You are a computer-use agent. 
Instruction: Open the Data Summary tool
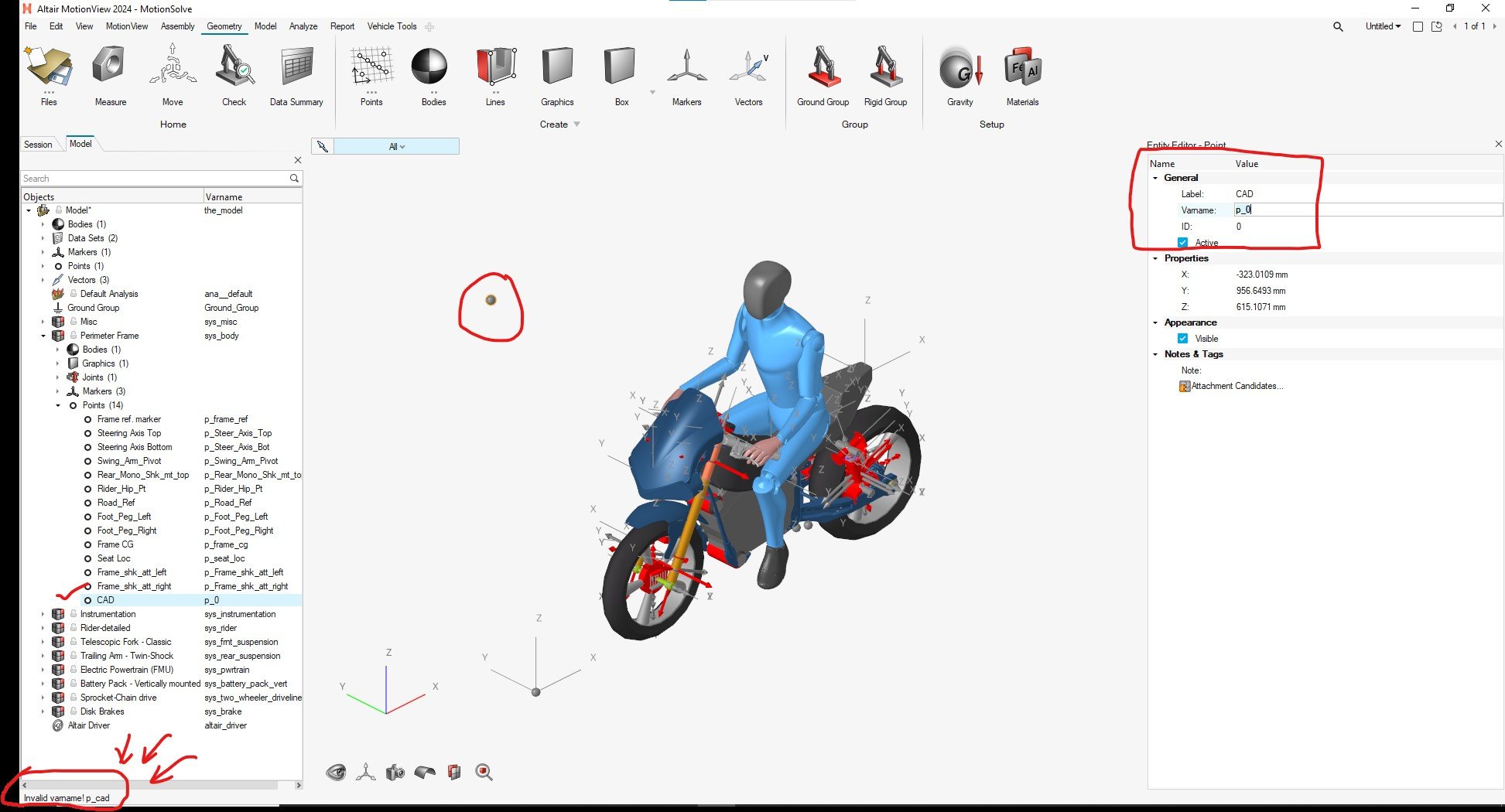(x=296, y=75)
